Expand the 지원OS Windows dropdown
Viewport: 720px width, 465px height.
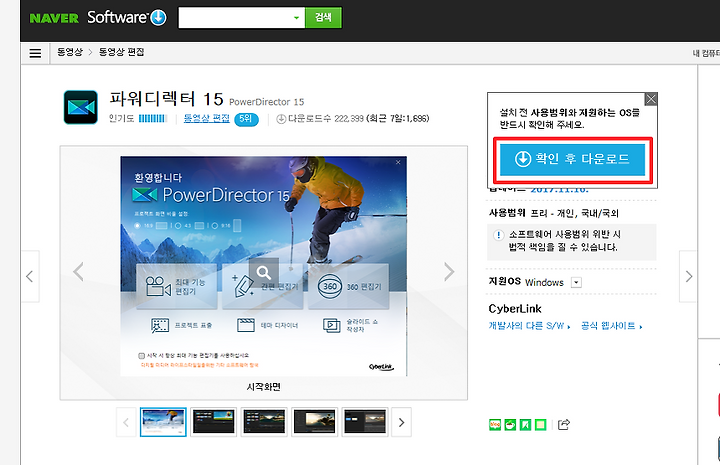click(x=576, y=282)
